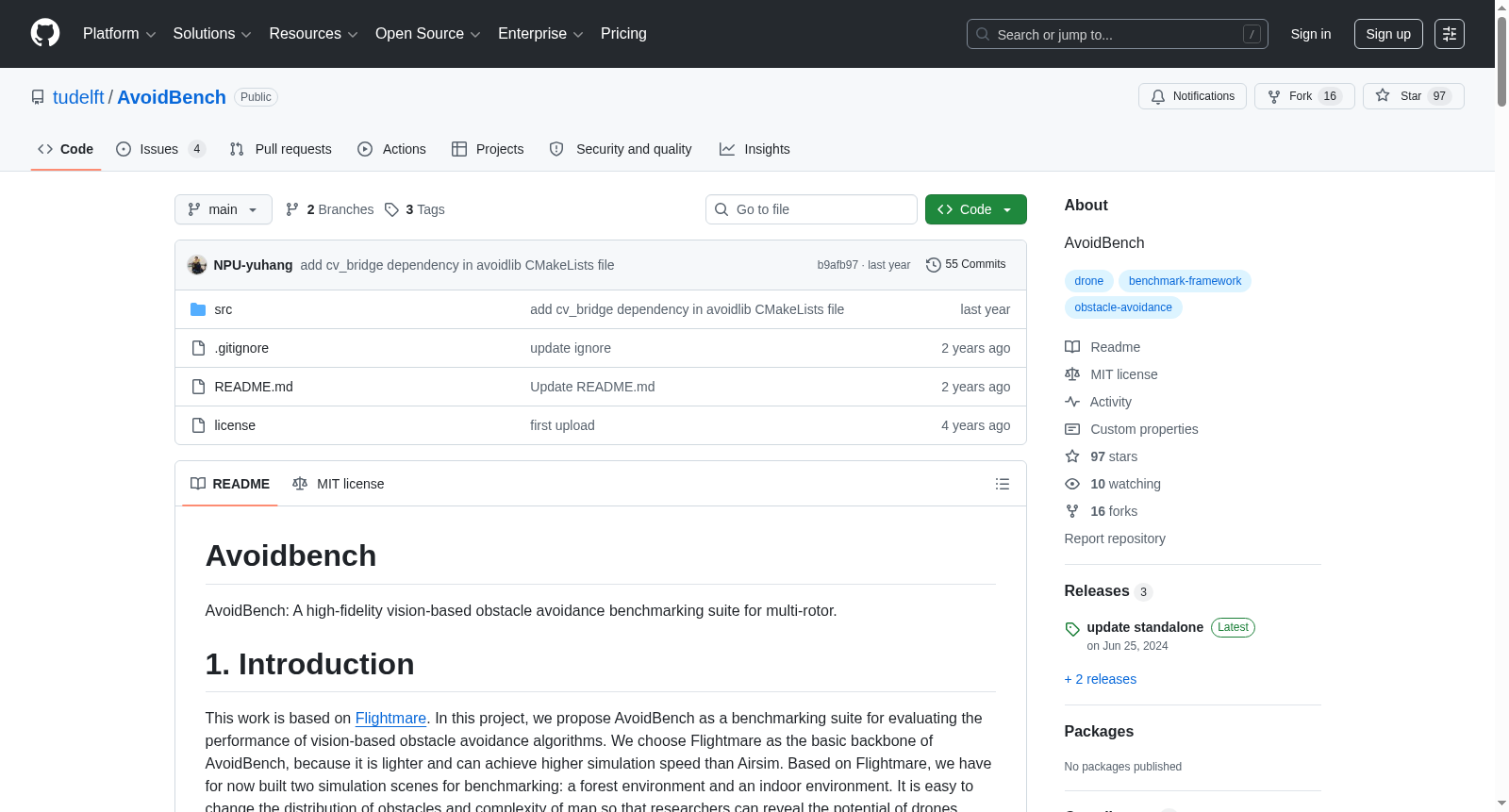
Task: Click the .gitignore file icon
Action: pos(198,348)
